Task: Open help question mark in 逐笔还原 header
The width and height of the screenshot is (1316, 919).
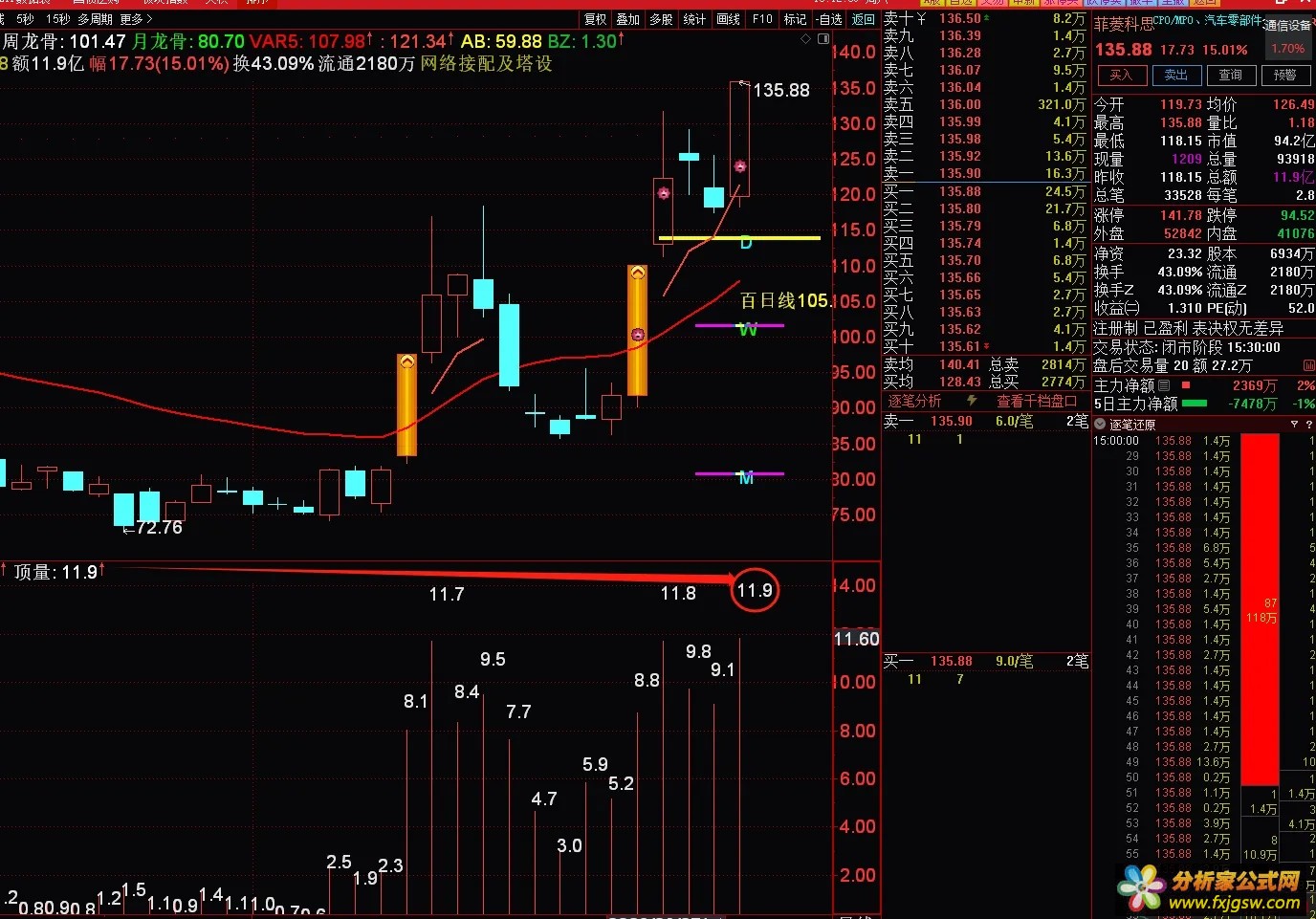Action: (1308, 424)
